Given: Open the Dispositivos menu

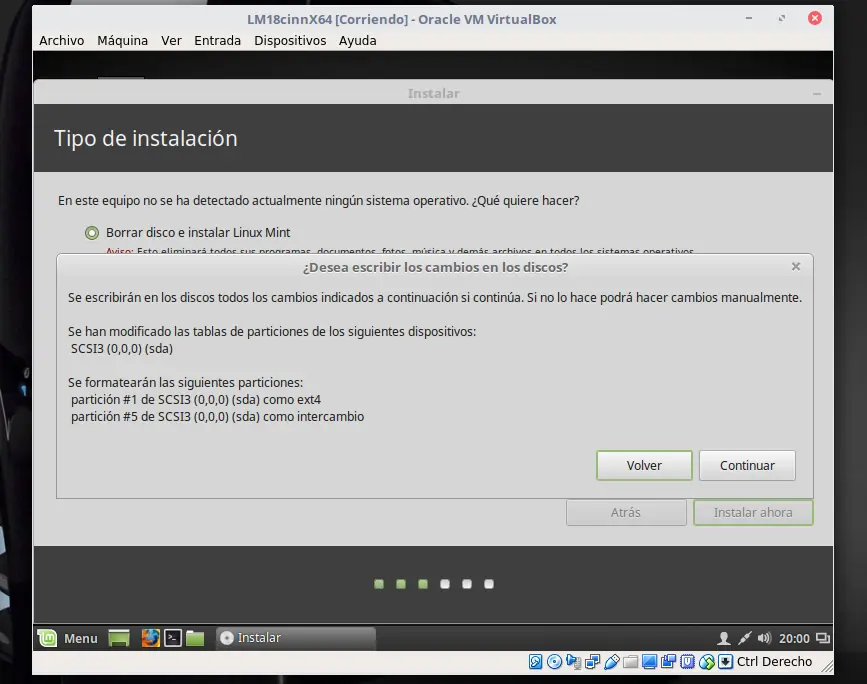Looking at the screenshot, I should pyautogui.click(x=290, y=40).
